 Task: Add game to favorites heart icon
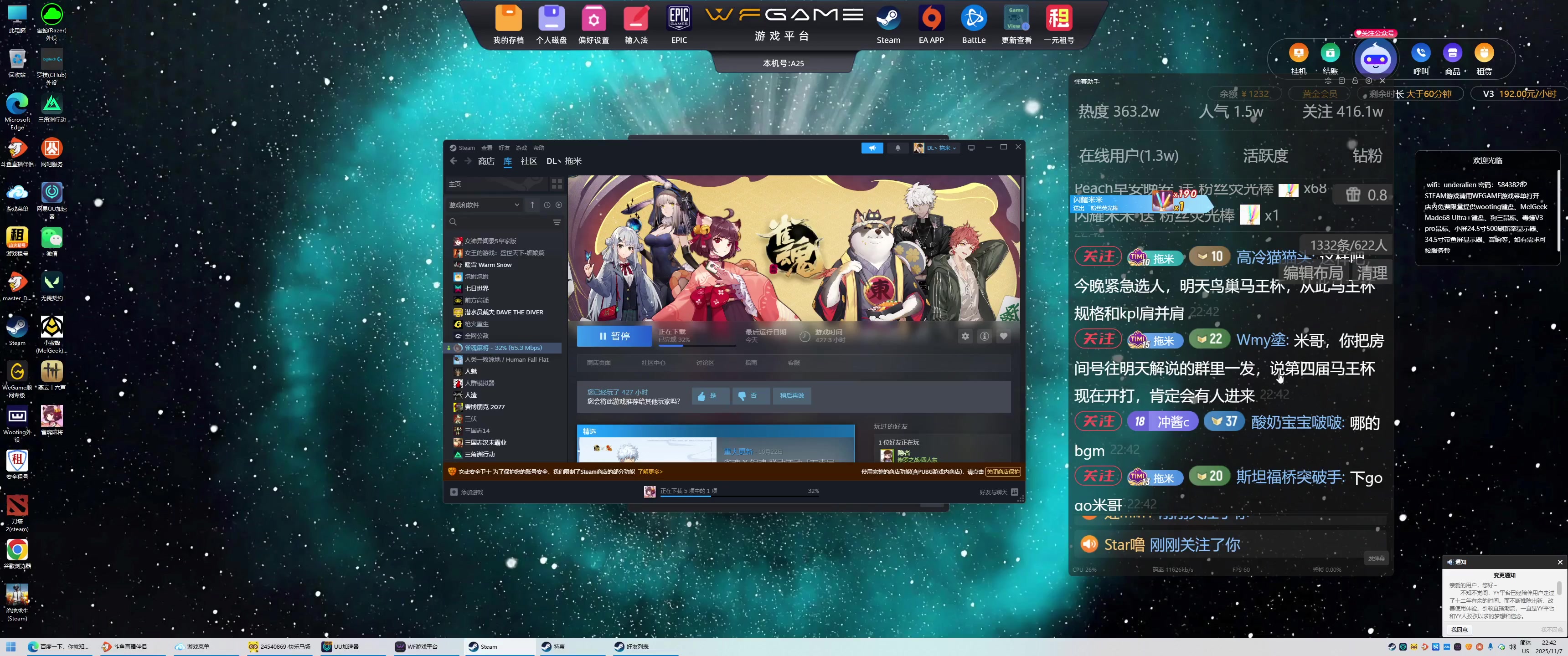coord(1003,336)
